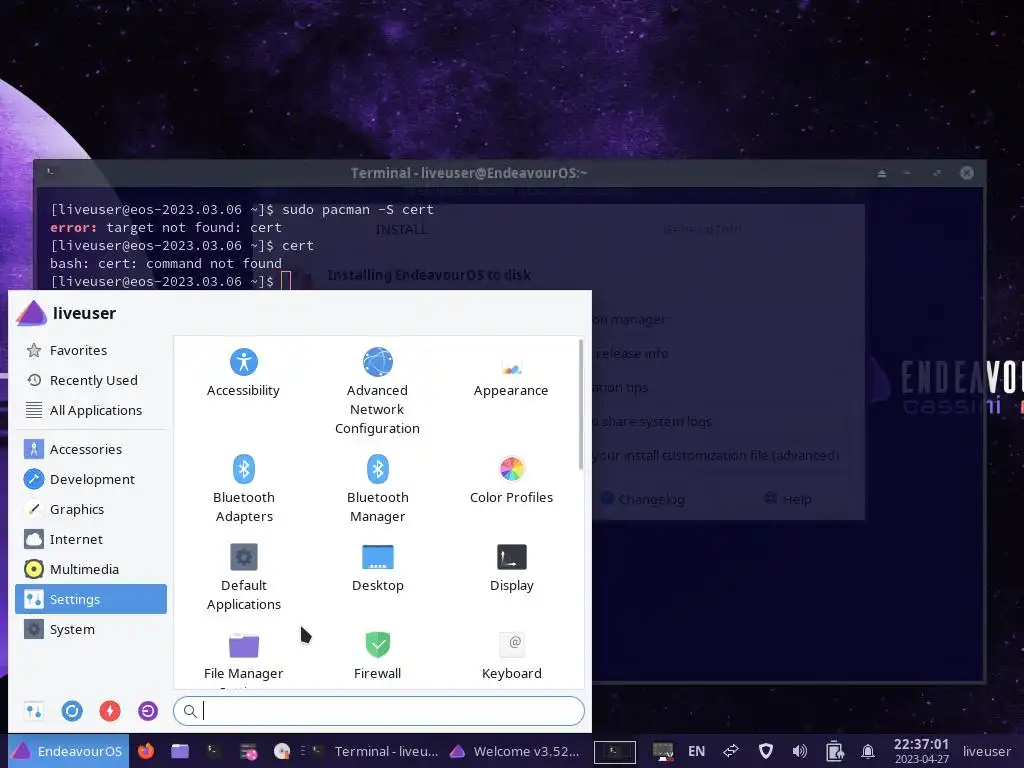Show All Applications category
Viewport: 1024px width, 768px height.
pyautogui.click(x=91, y=410)
